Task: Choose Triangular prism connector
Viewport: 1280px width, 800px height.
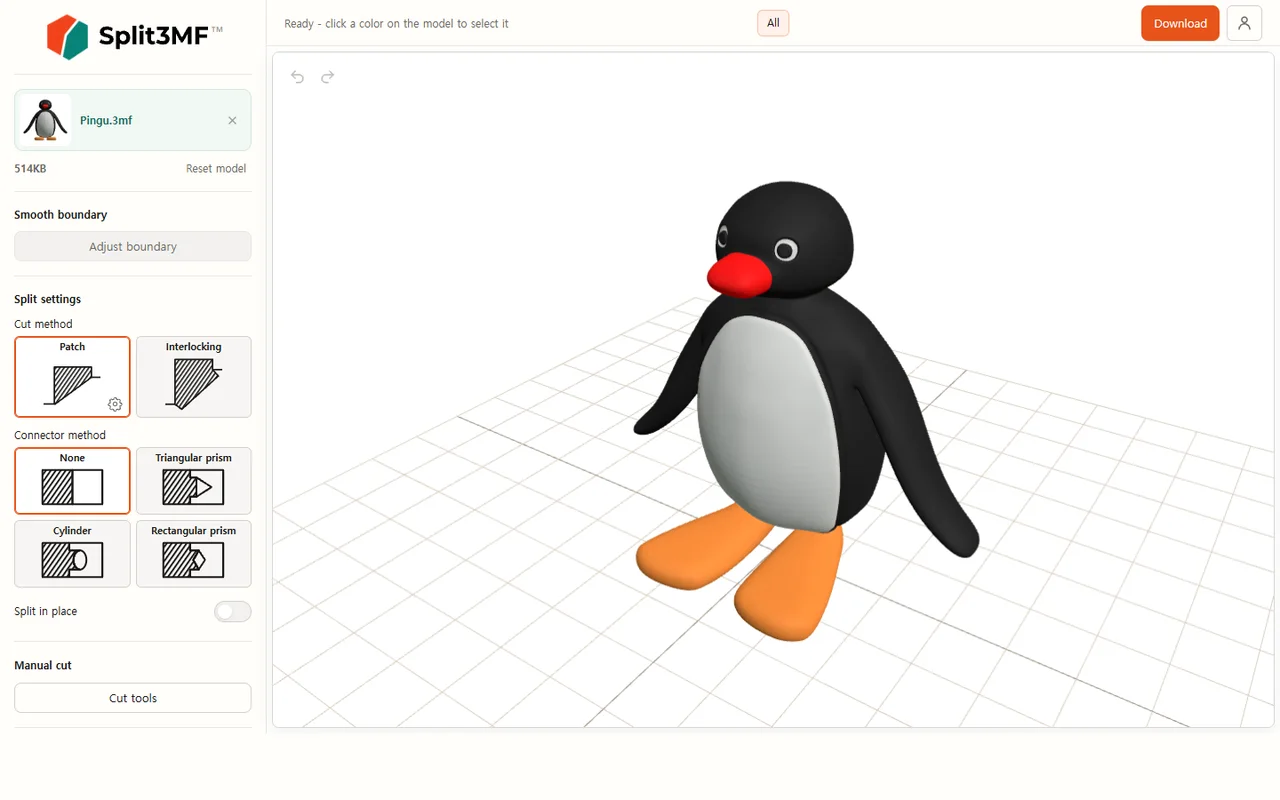Action: point(194,480)
